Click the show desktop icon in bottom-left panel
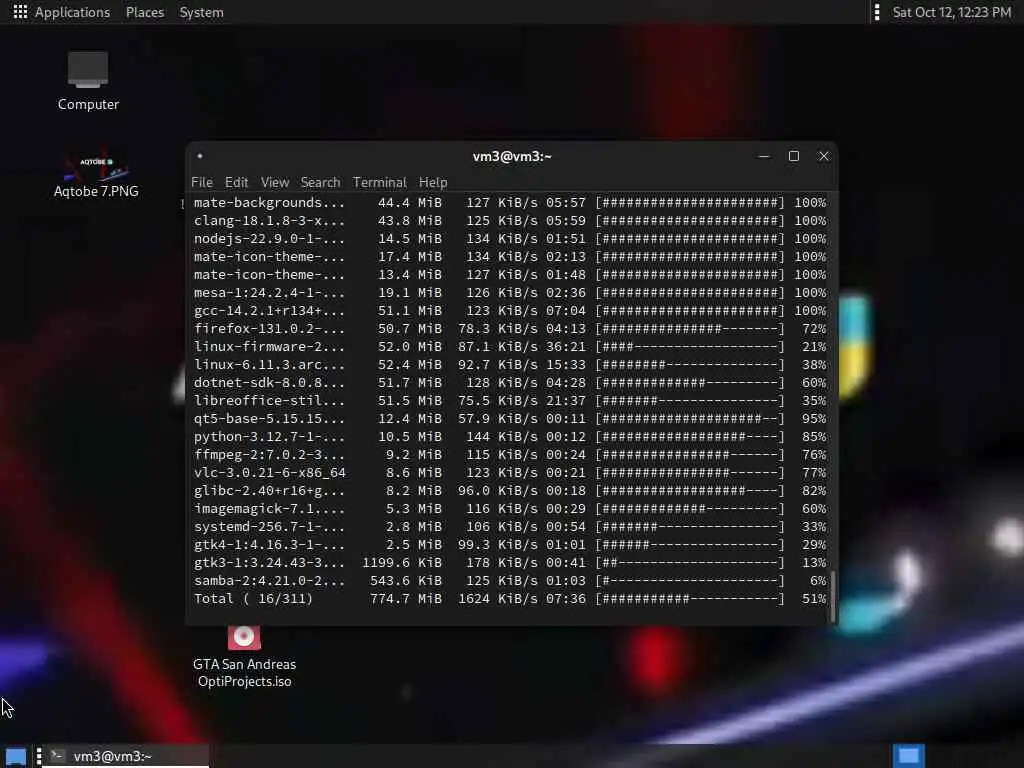 tap(16, 756)
